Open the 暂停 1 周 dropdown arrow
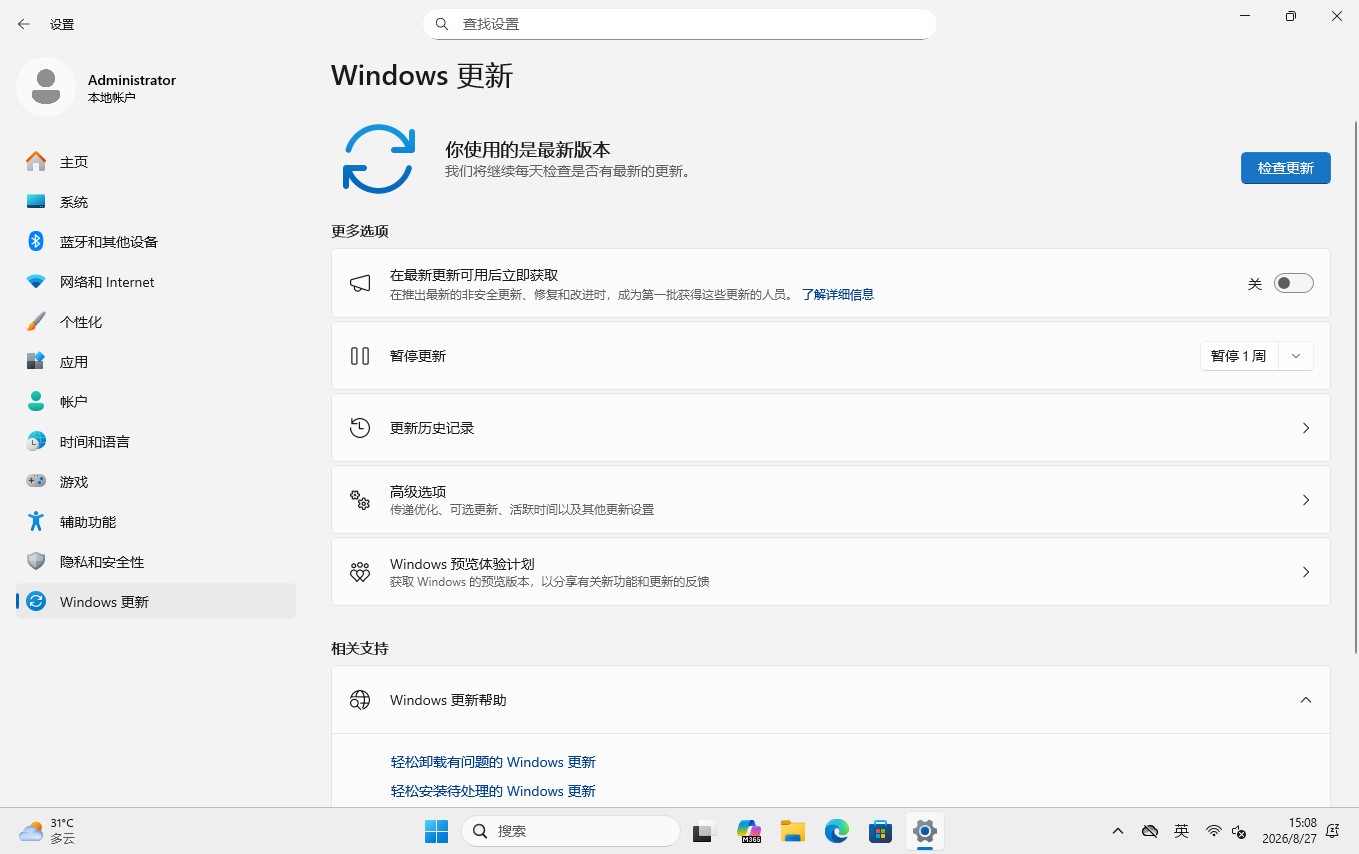Viewport: 1359px width, 854px height. [1297, 356]
